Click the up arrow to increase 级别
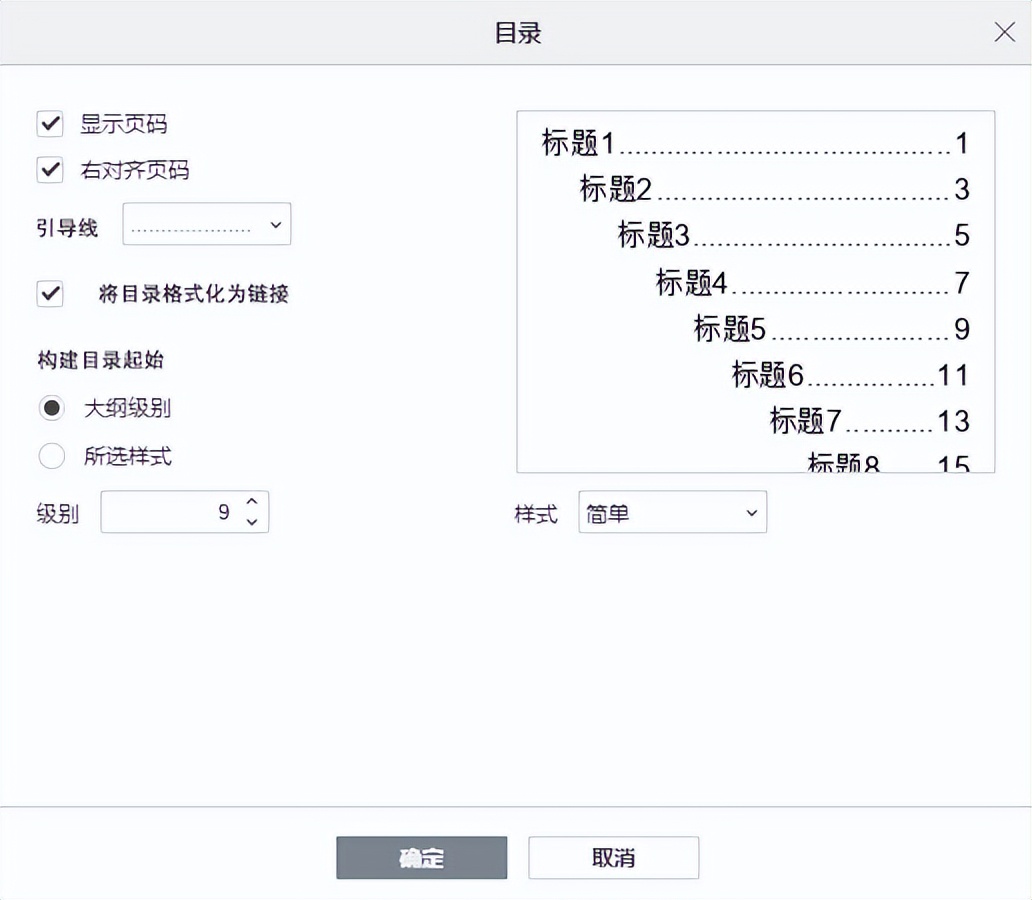 253,503
